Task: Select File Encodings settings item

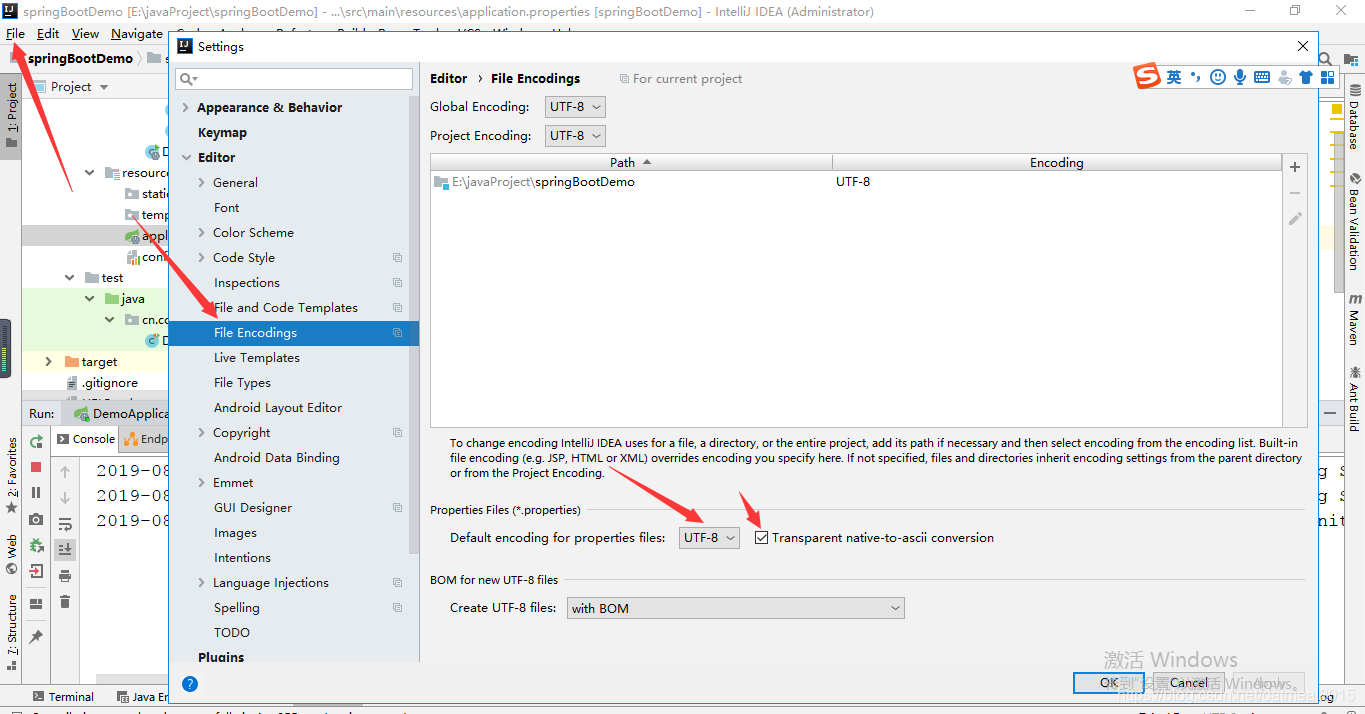Action: (294, 333)
